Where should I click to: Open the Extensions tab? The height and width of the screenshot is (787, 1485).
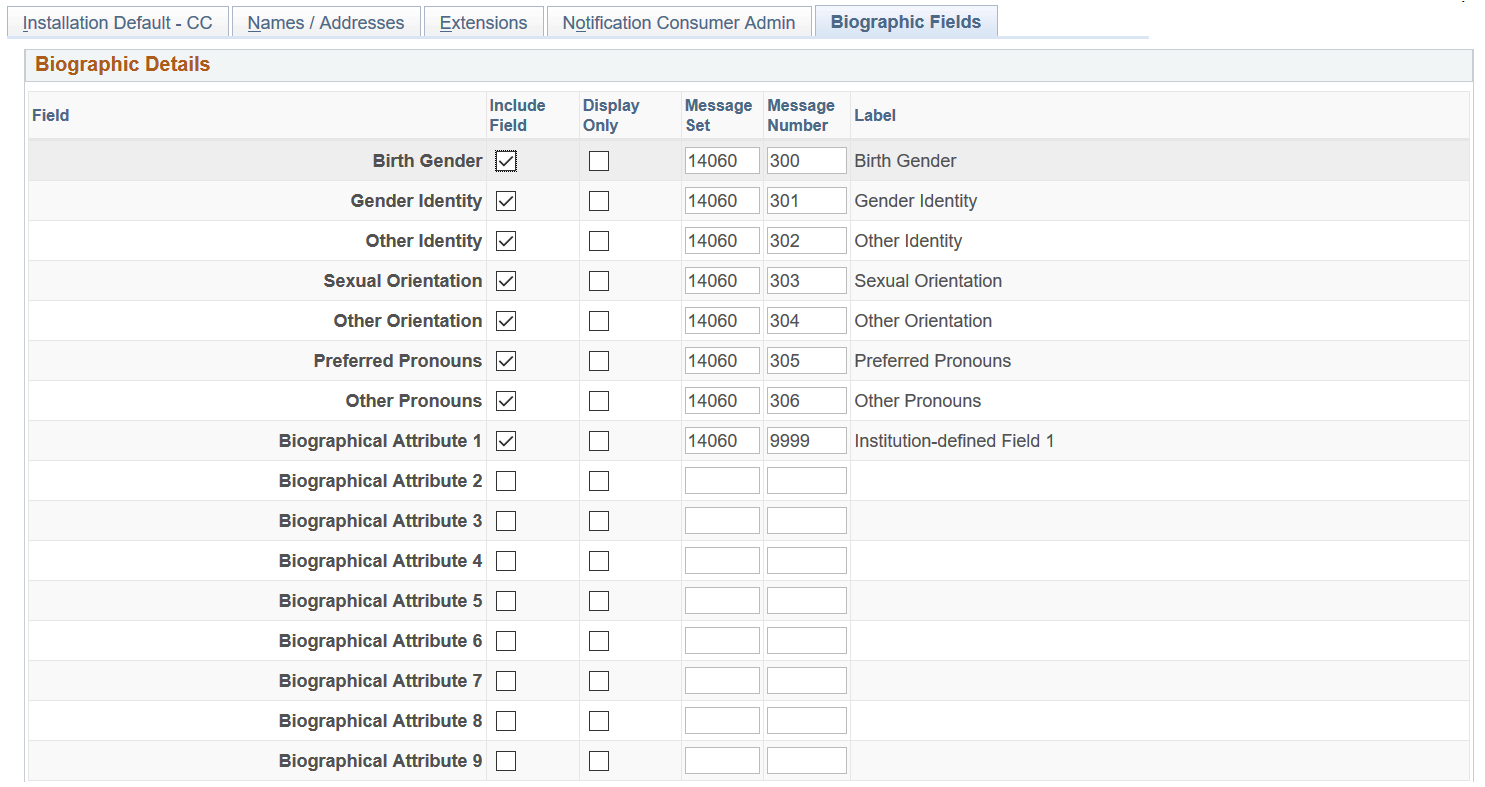pyautogui.click(x=483, y=22)
